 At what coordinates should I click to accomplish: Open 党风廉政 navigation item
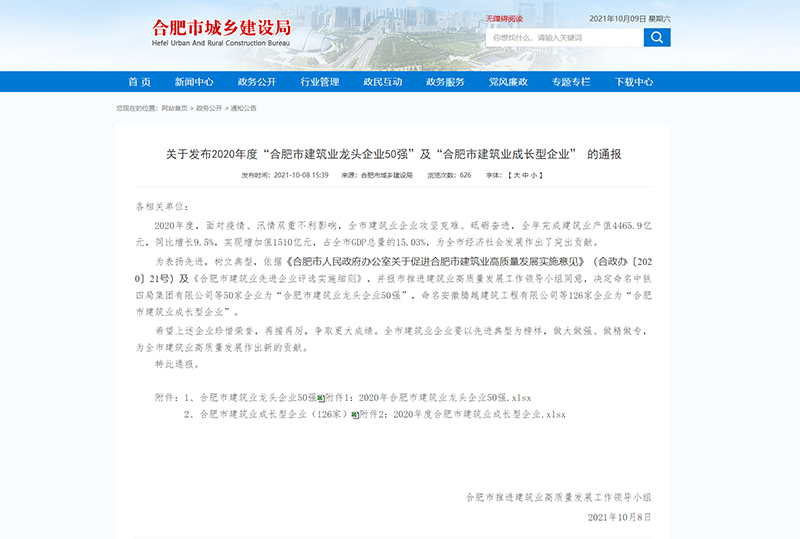click(x=508, y=82)
